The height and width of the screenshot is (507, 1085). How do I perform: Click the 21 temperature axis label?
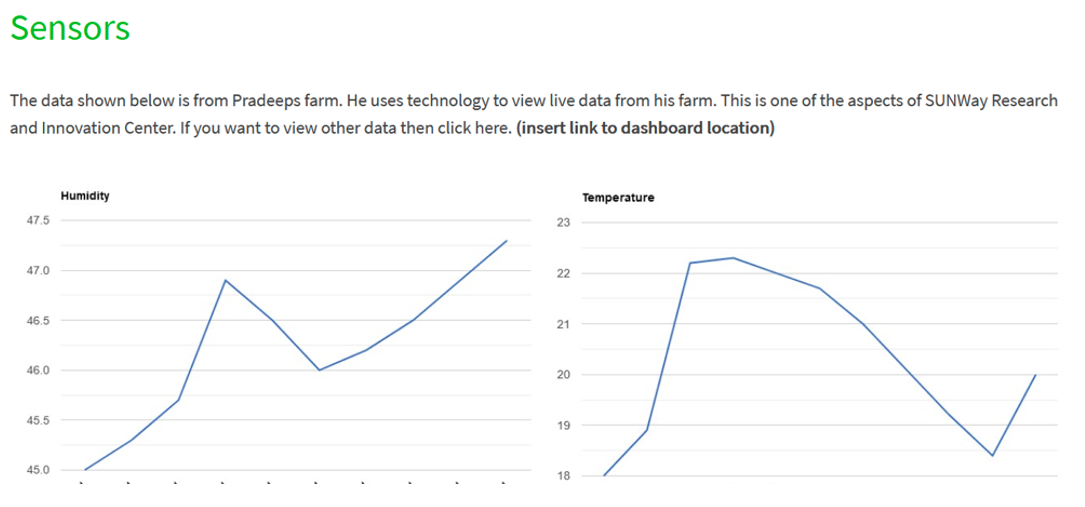coord(561,324)
